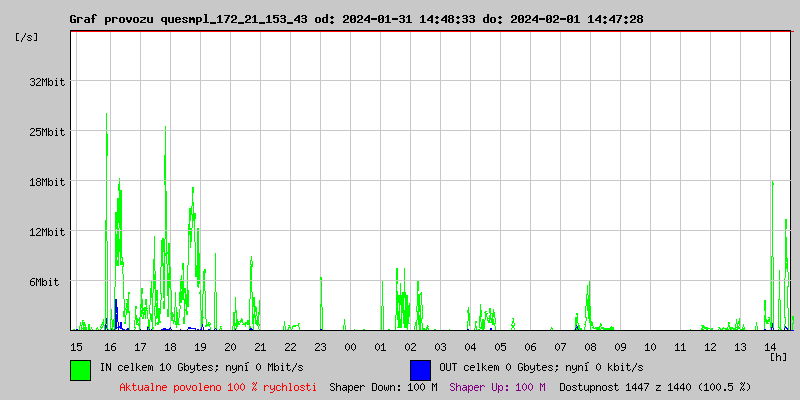Click the '00' midnight hour marker on x-axis
Image resolution: width=800 pixels, height=400 pixels.
pos(350,346)
